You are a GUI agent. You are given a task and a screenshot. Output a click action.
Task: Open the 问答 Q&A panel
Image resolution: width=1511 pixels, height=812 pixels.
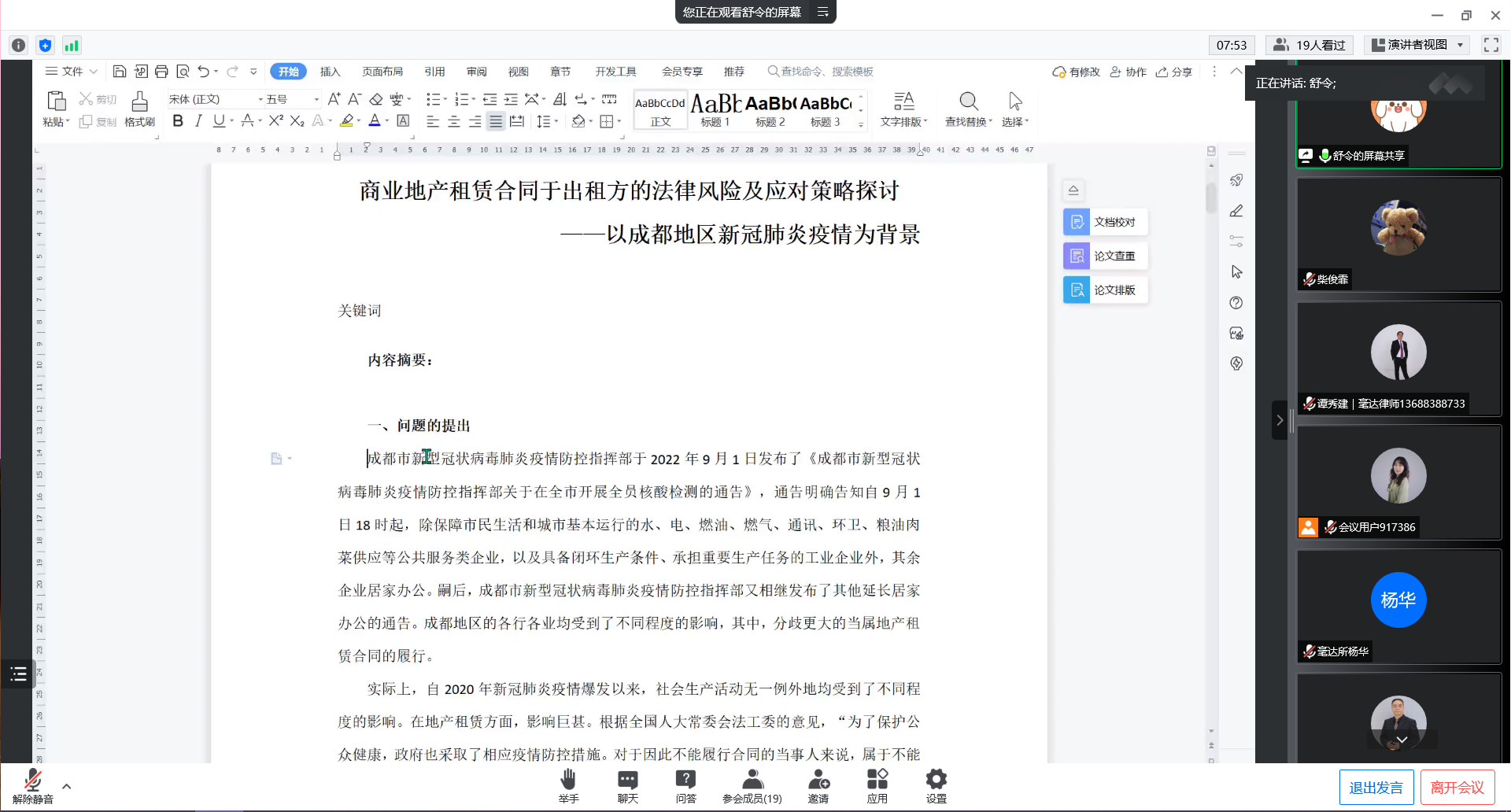pyautogui.click(x=686, y=786)
